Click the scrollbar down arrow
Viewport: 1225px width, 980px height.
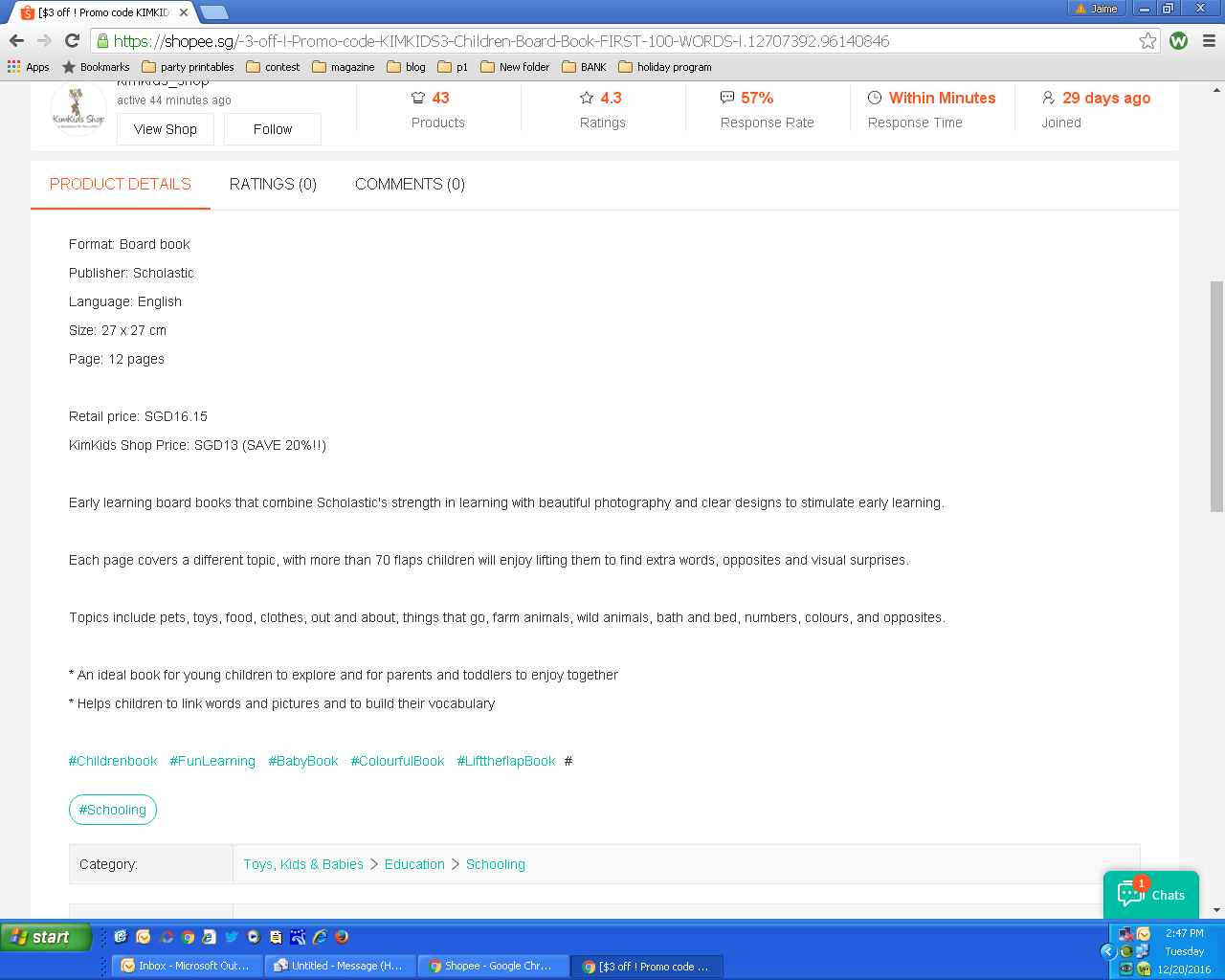1216,910
